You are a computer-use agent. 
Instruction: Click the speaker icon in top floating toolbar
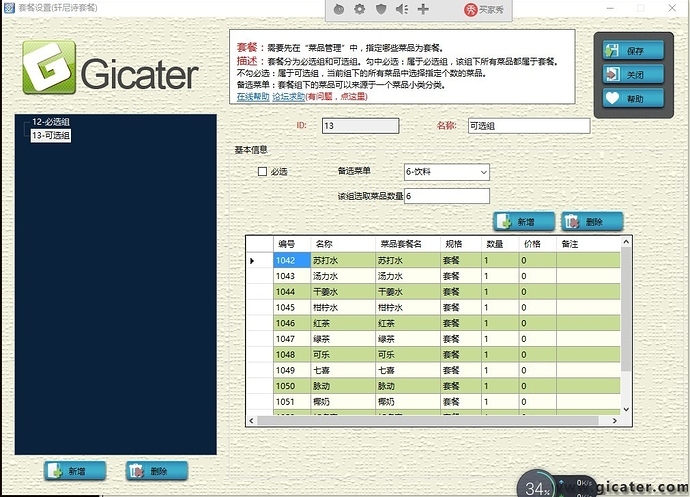(402, 9)
